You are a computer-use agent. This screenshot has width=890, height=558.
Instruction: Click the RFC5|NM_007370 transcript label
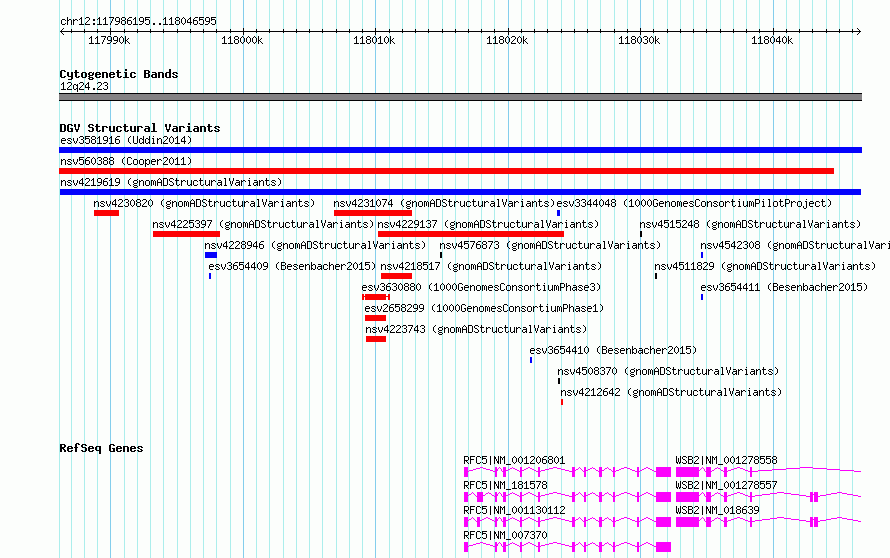click(505, 535)
